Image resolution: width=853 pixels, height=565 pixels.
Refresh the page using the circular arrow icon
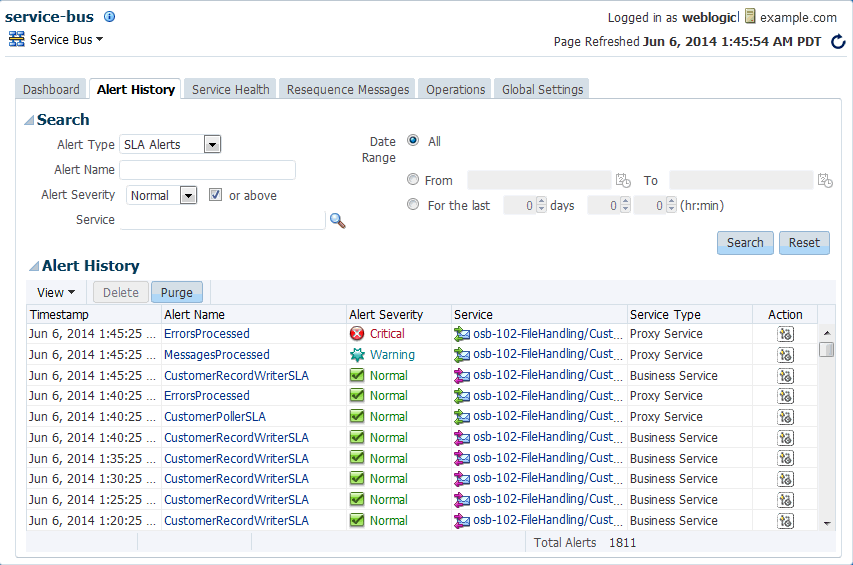(838, 41)
